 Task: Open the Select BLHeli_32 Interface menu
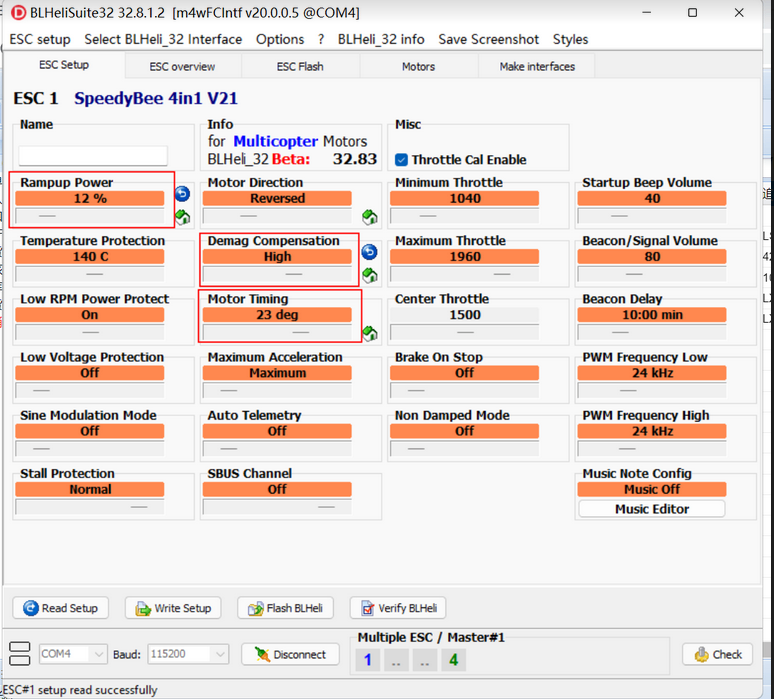click(x=163, y=39)
